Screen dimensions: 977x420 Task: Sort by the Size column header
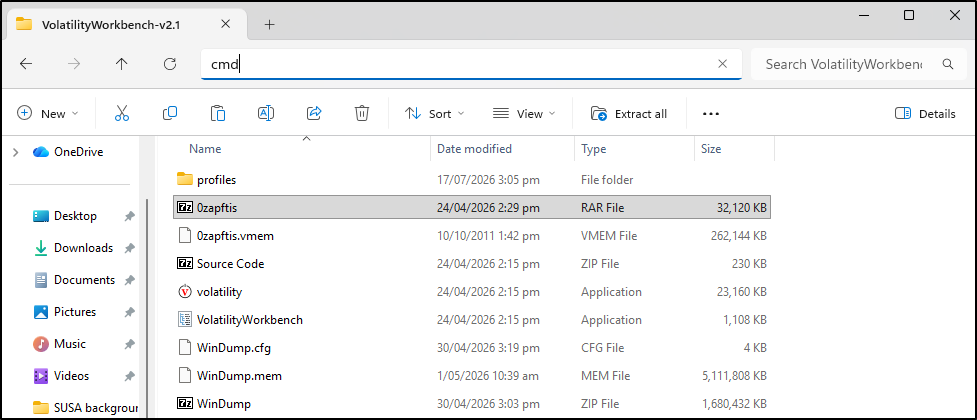click(711, 149)
